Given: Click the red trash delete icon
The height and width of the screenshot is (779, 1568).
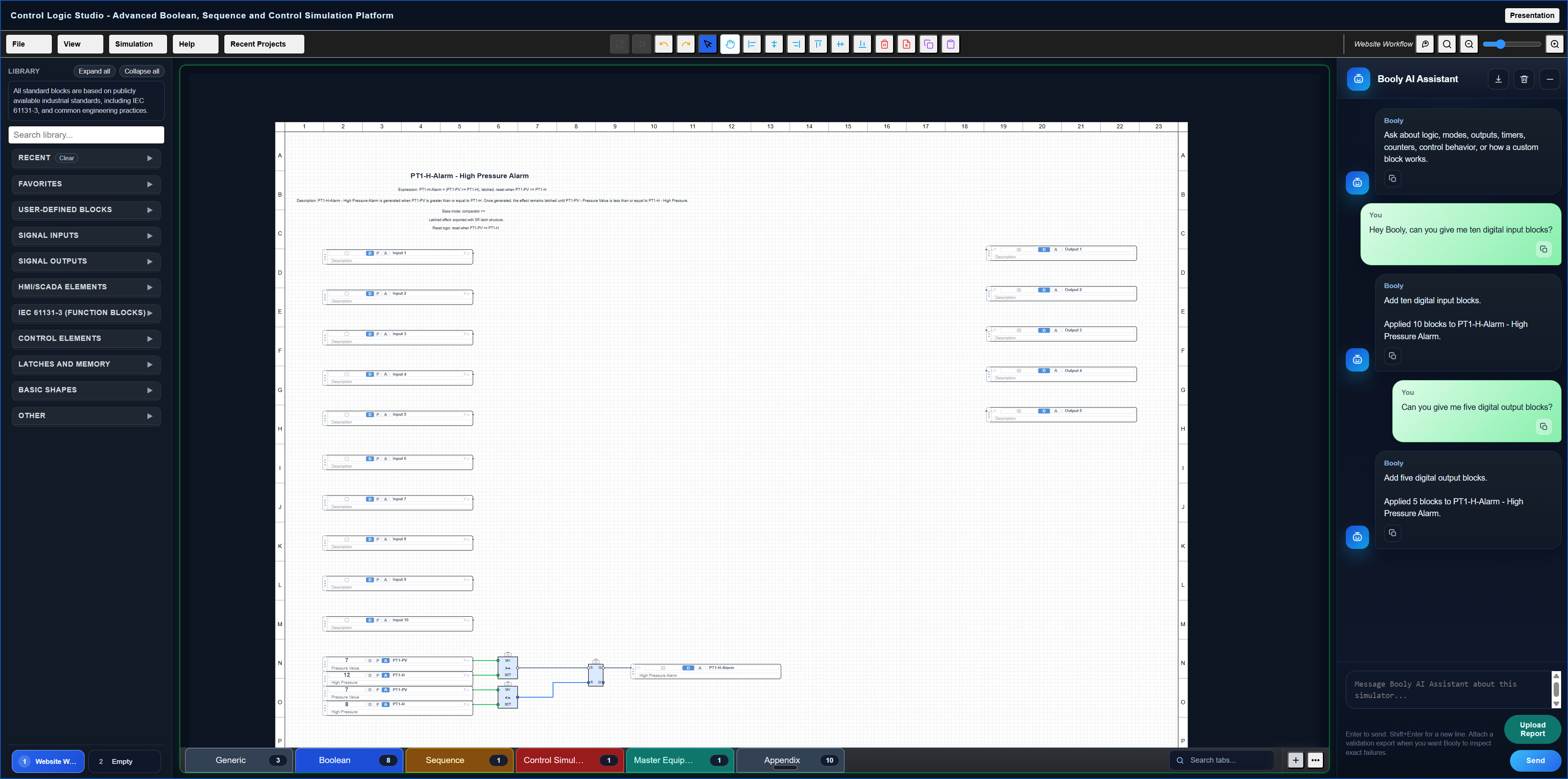Looking at the screenshot, I should click(x=885, y=44).
